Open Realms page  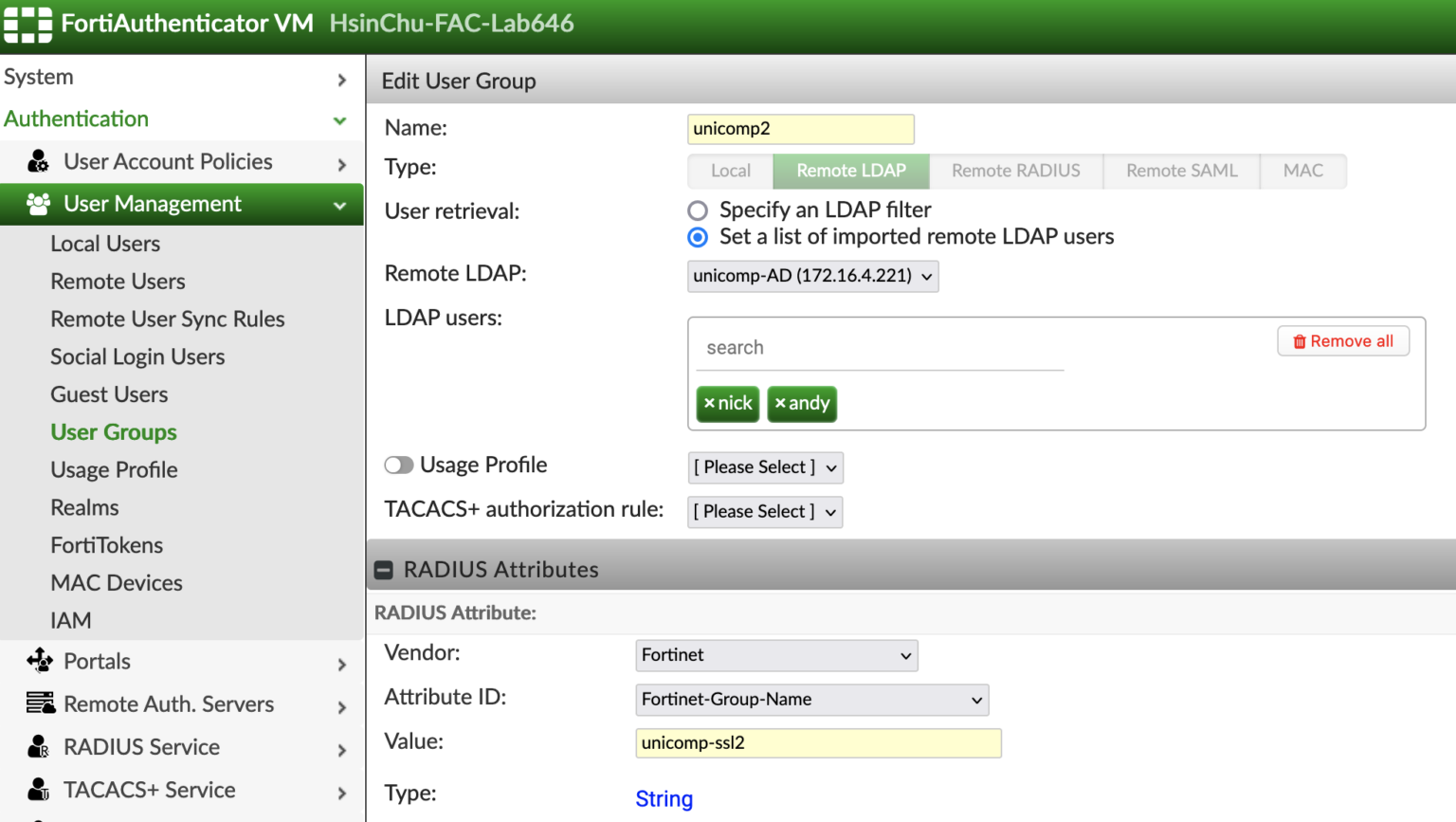coord(84,507)
